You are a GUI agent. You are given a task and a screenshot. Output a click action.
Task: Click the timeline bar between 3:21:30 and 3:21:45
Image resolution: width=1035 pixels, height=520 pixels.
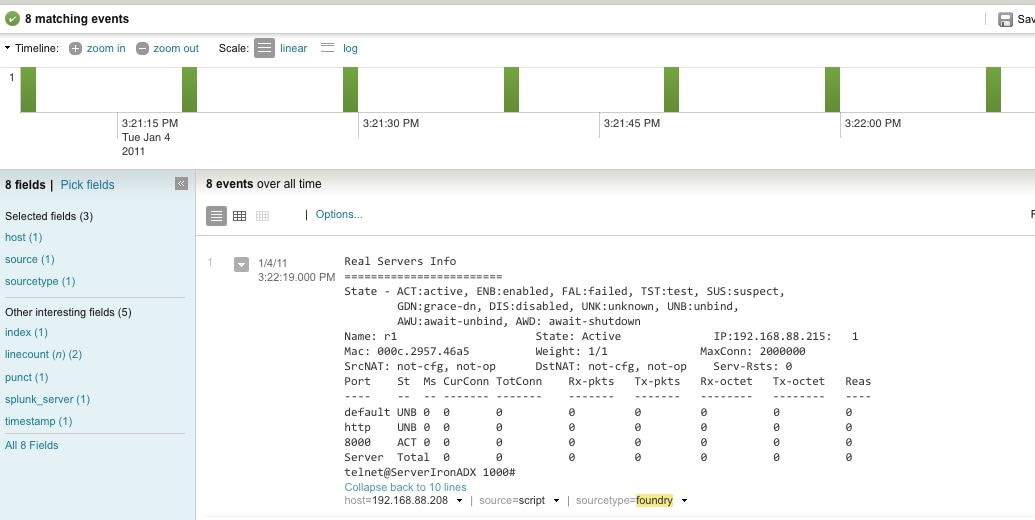[512, 89]
